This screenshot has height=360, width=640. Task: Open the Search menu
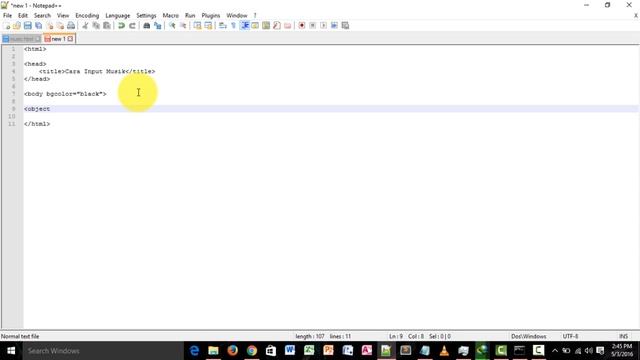[x=42, y=16]
